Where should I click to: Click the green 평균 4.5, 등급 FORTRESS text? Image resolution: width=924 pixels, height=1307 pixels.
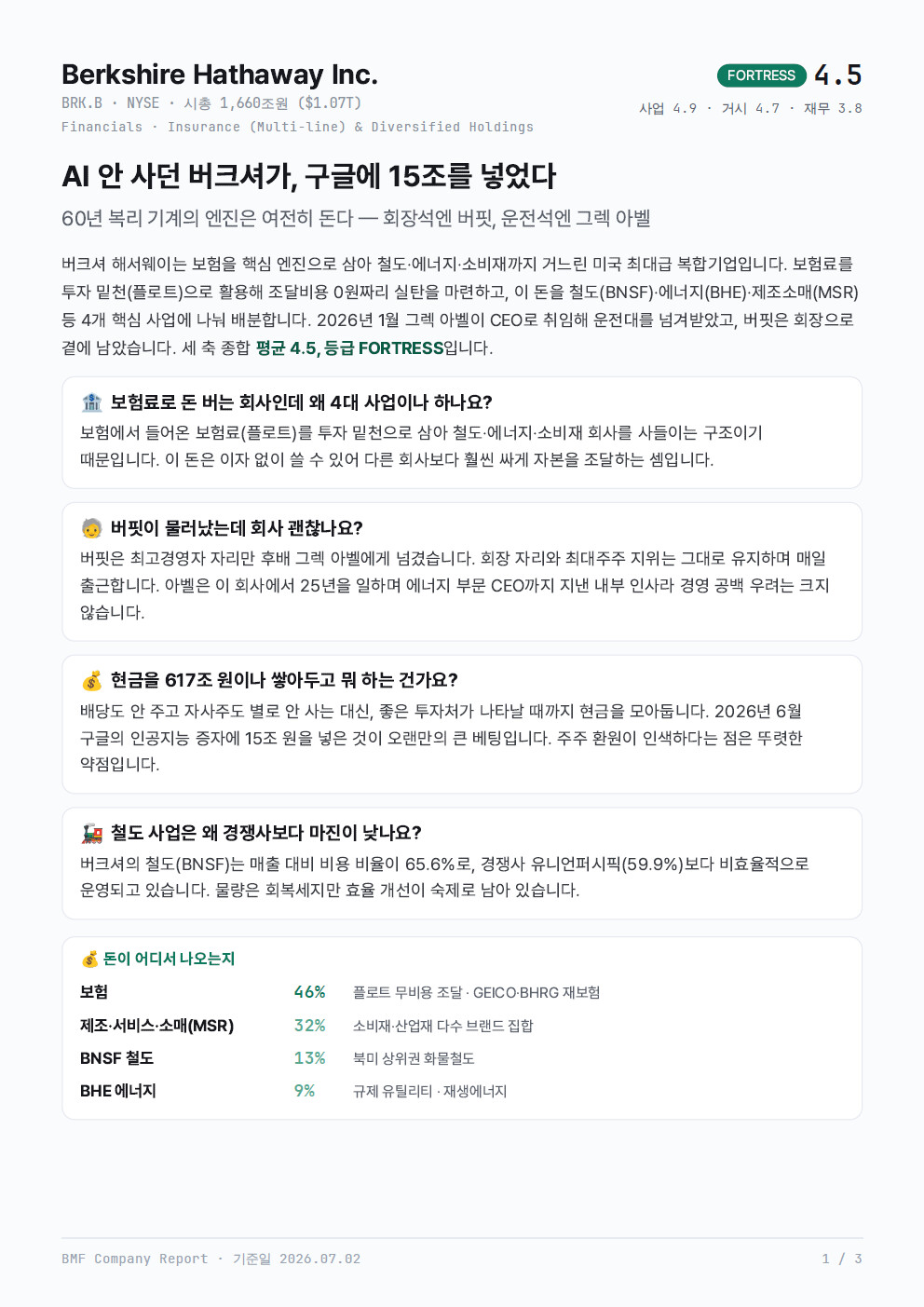coord(349,348)
